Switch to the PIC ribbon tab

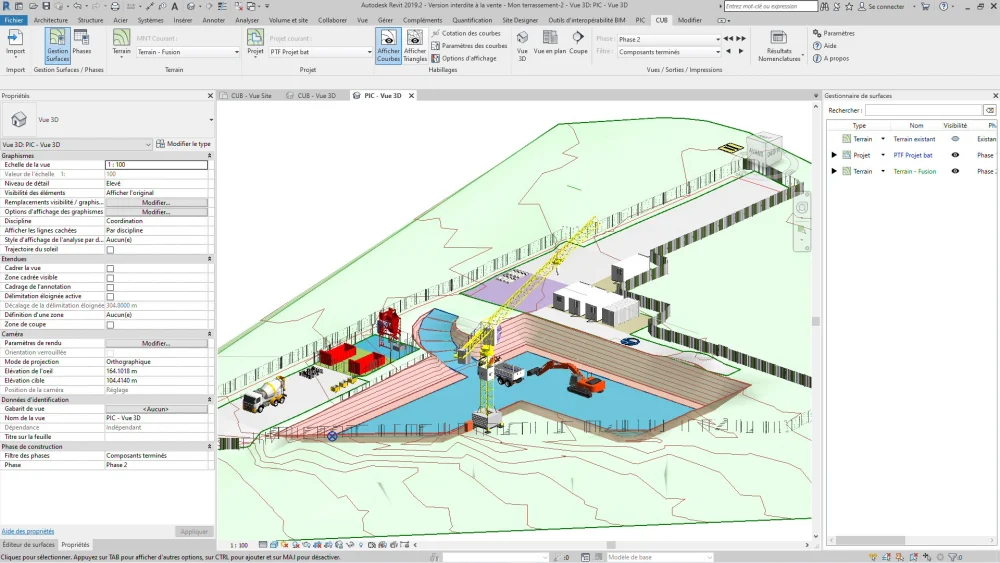640,20
